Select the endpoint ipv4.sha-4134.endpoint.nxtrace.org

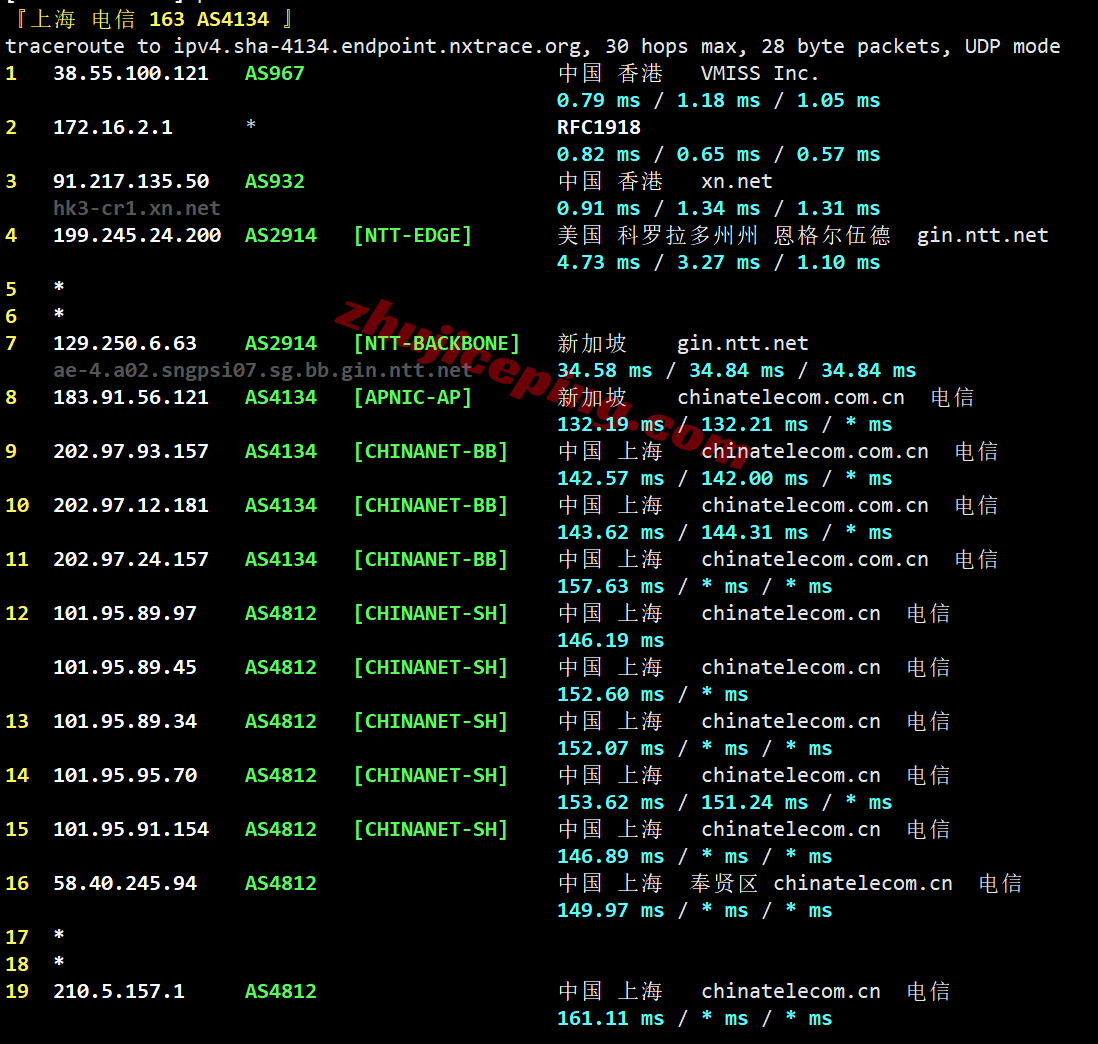377,46
